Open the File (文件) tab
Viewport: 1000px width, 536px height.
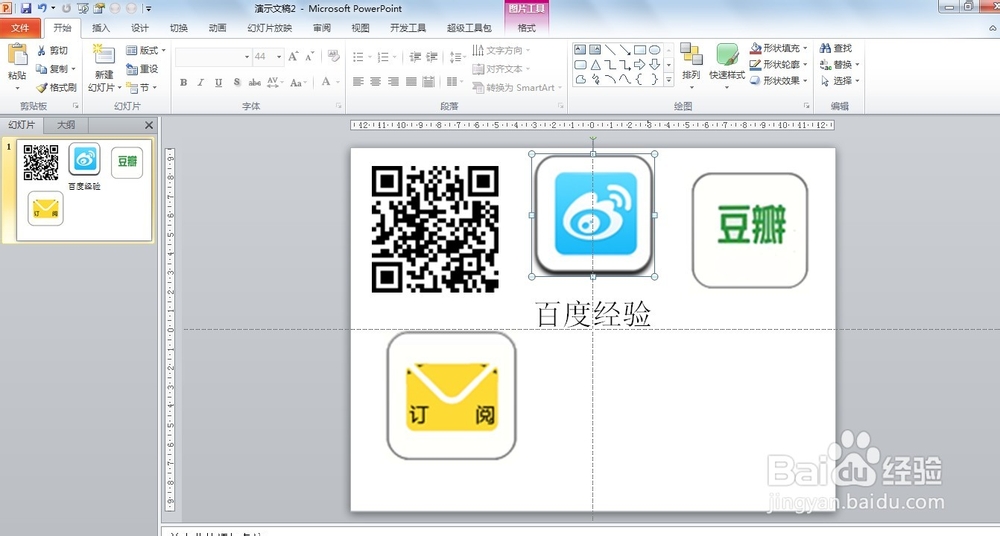click(x=20, y=27)
